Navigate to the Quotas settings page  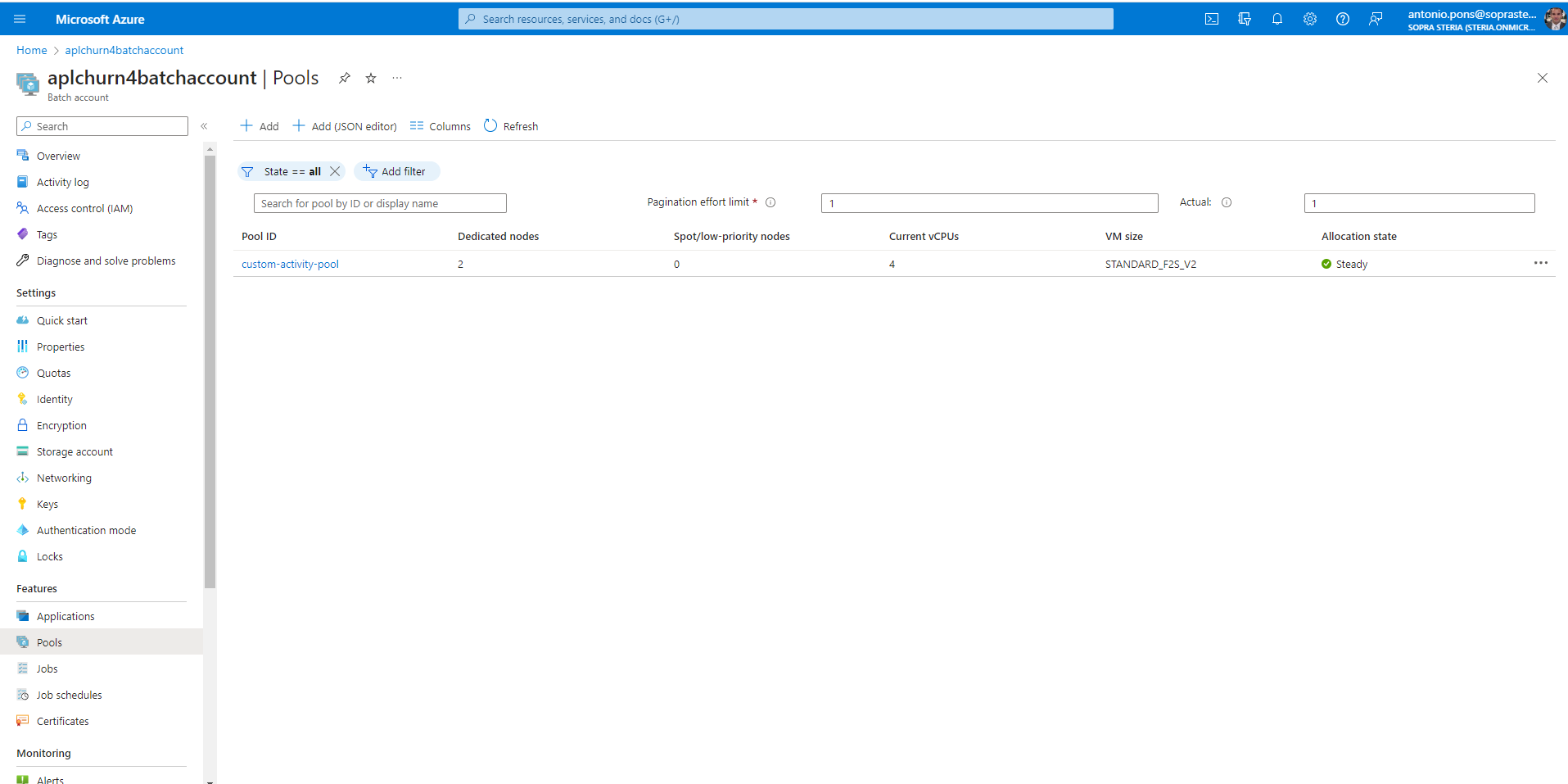54,373
